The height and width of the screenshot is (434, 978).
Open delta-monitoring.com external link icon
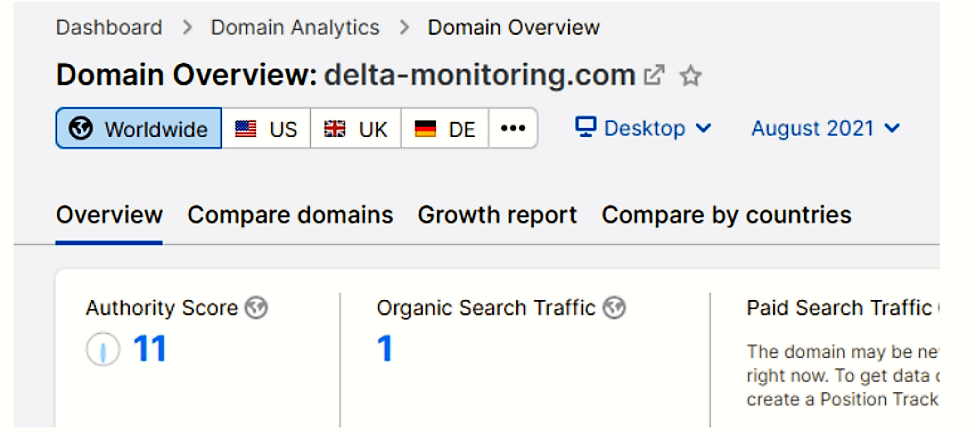click(x=654, y=76)
